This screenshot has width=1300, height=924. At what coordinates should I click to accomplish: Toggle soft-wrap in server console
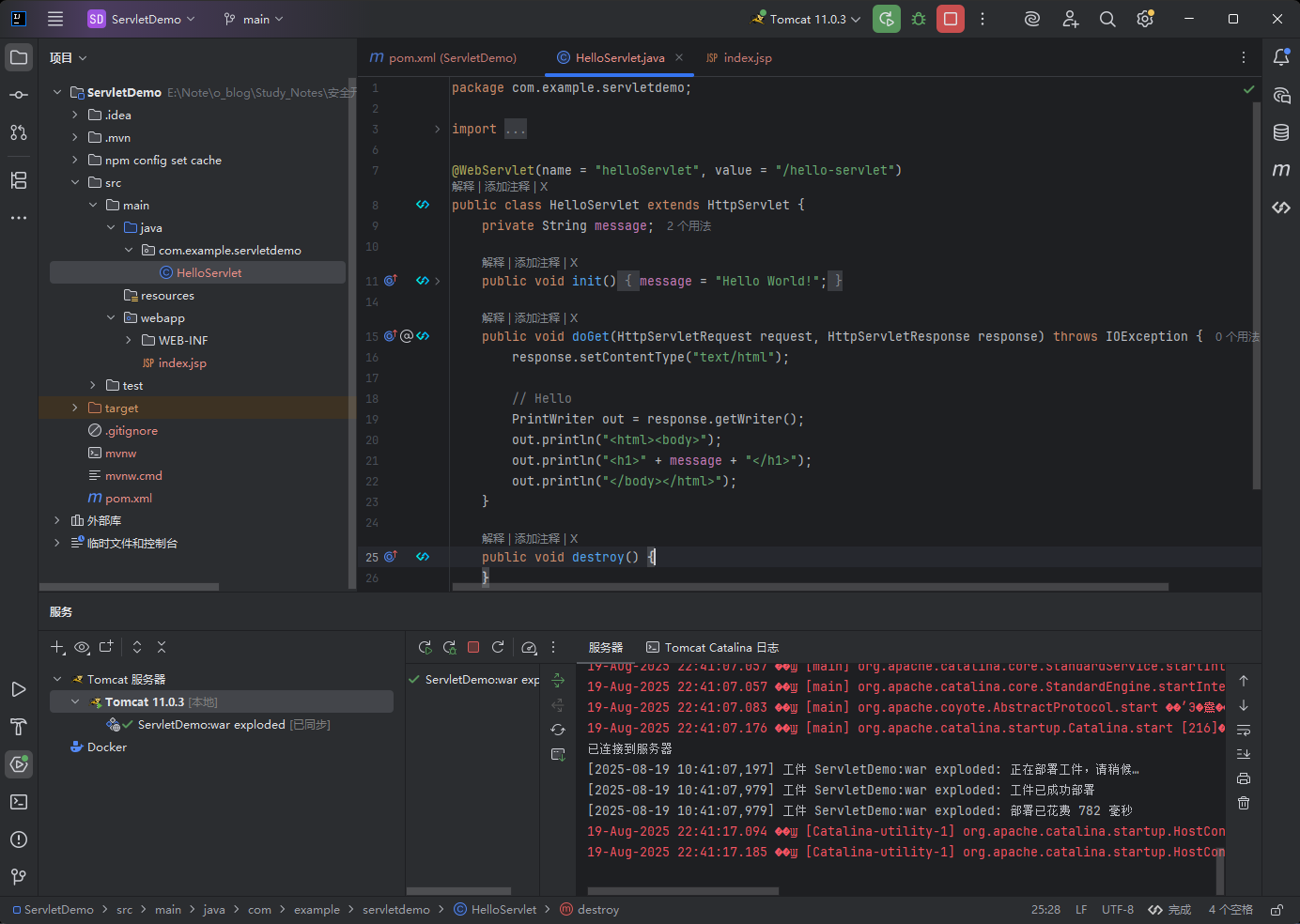click(x=1244, y=730)
